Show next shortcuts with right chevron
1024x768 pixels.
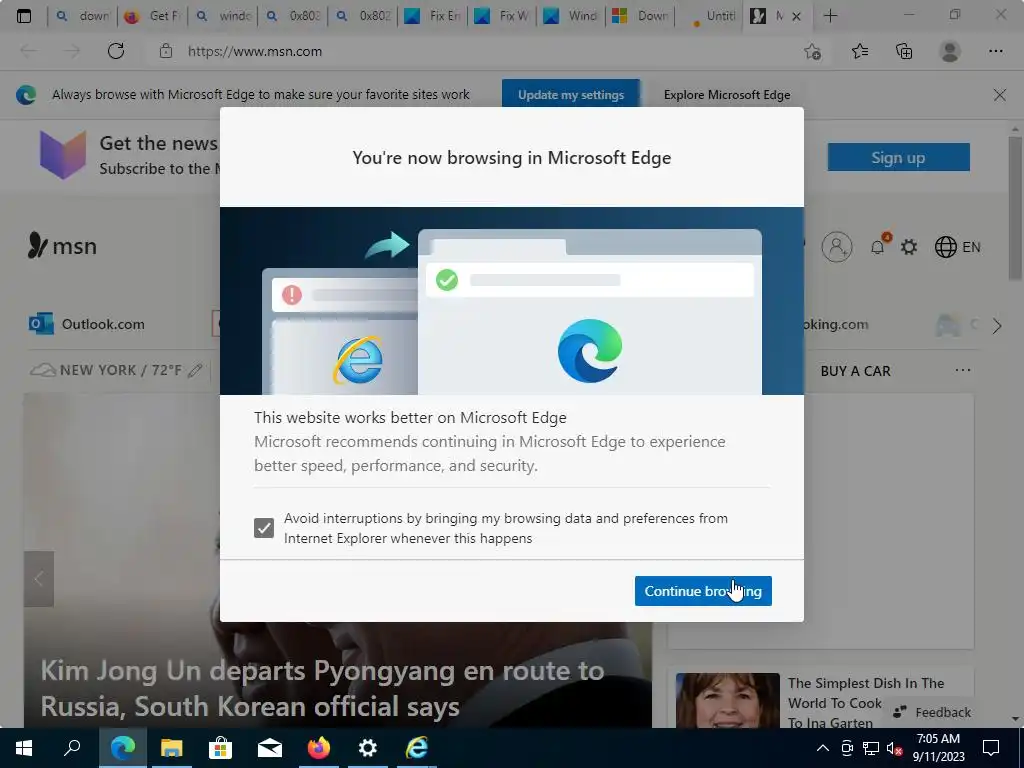coord(997,326)
